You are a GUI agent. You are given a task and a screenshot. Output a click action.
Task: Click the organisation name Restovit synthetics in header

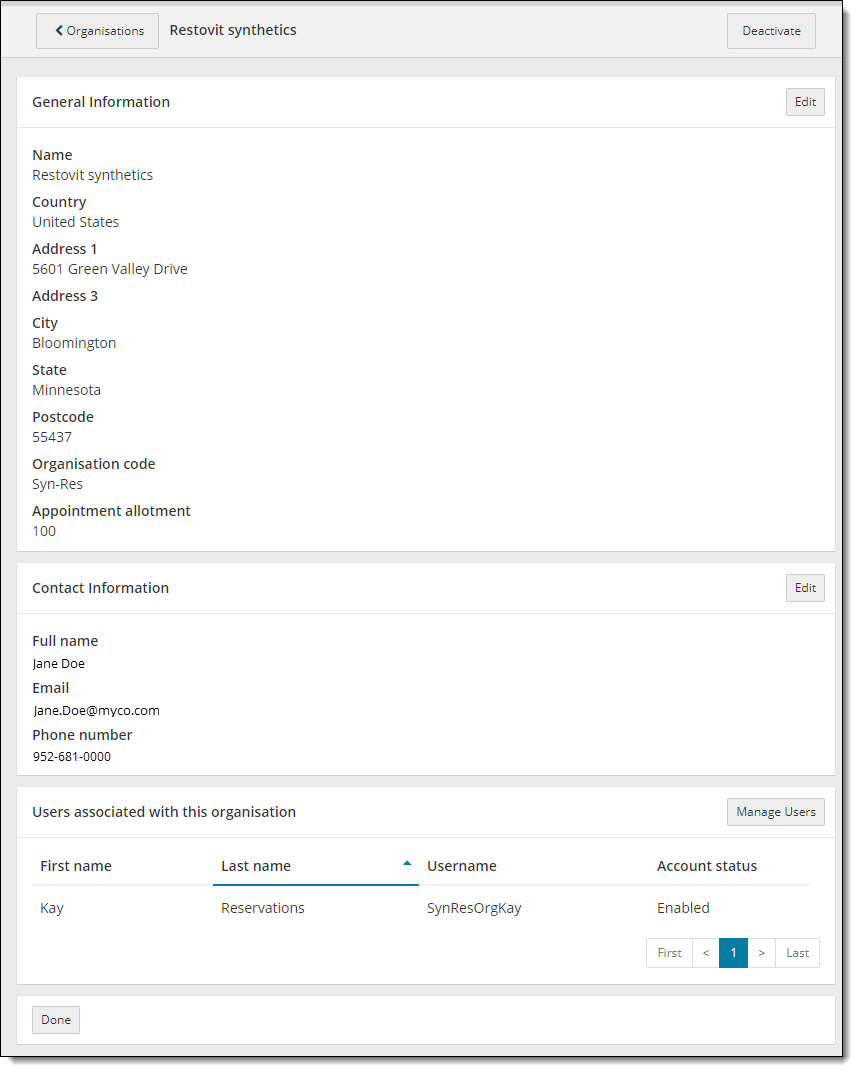point(232,30)
